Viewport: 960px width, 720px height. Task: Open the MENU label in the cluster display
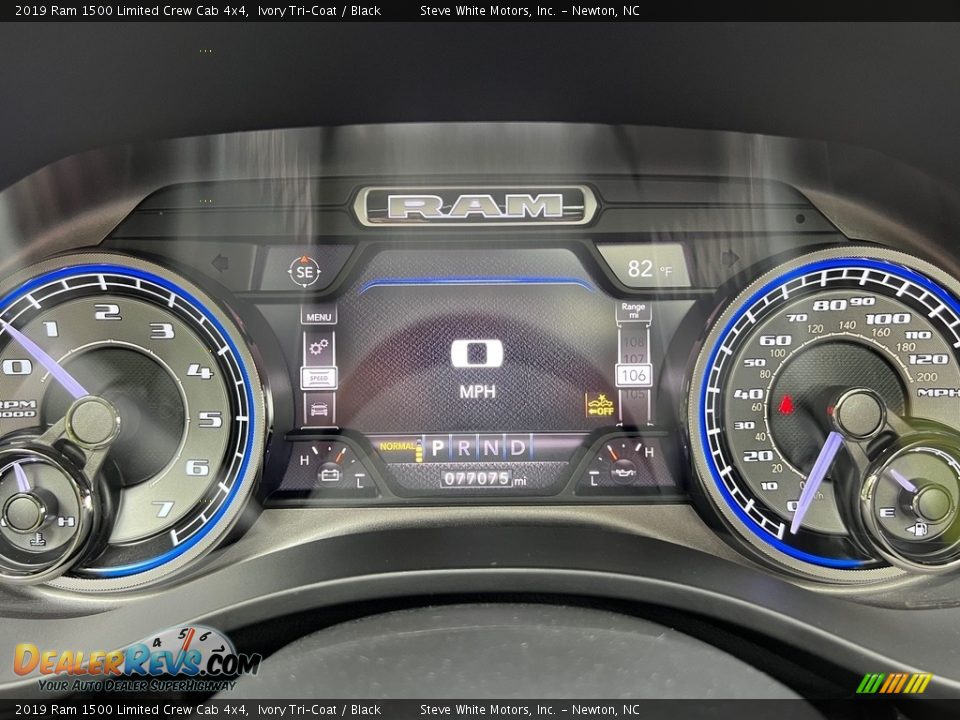click(318, 317)
